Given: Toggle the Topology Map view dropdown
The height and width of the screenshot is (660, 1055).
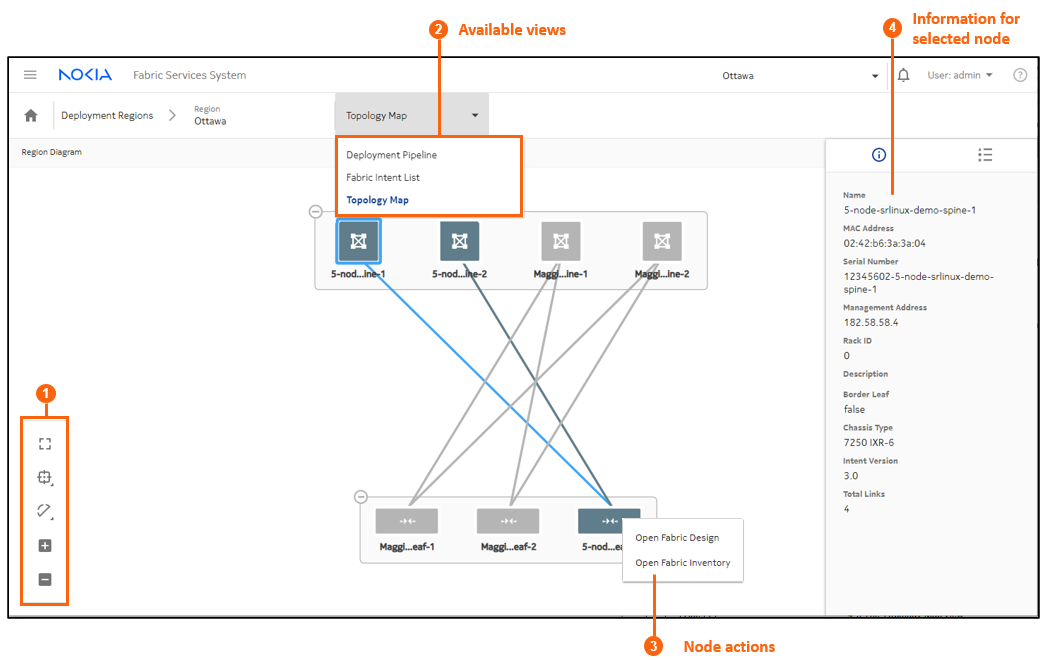Looking at the screenshot, I should tap(412, 116).
